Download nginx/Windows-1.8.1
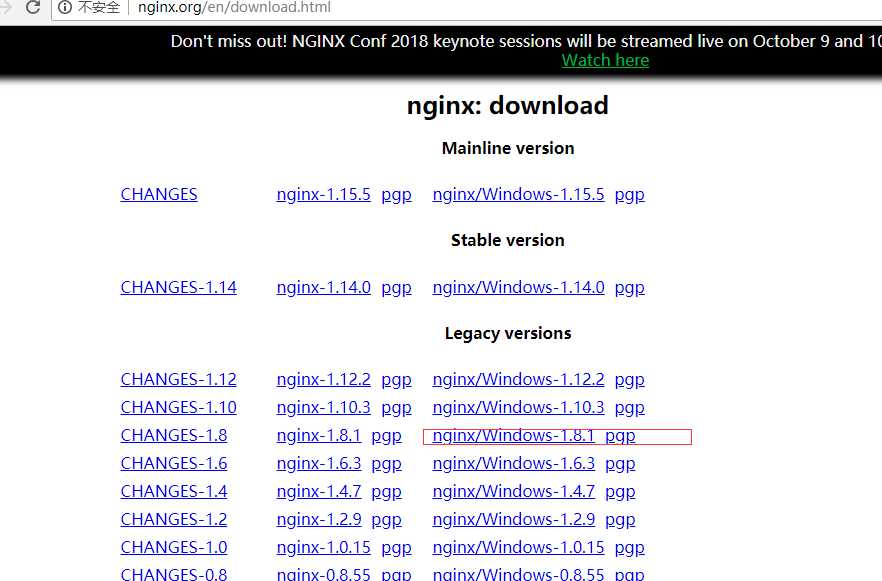Viewport: 882px width, 581px height. [x=514, y=435]
